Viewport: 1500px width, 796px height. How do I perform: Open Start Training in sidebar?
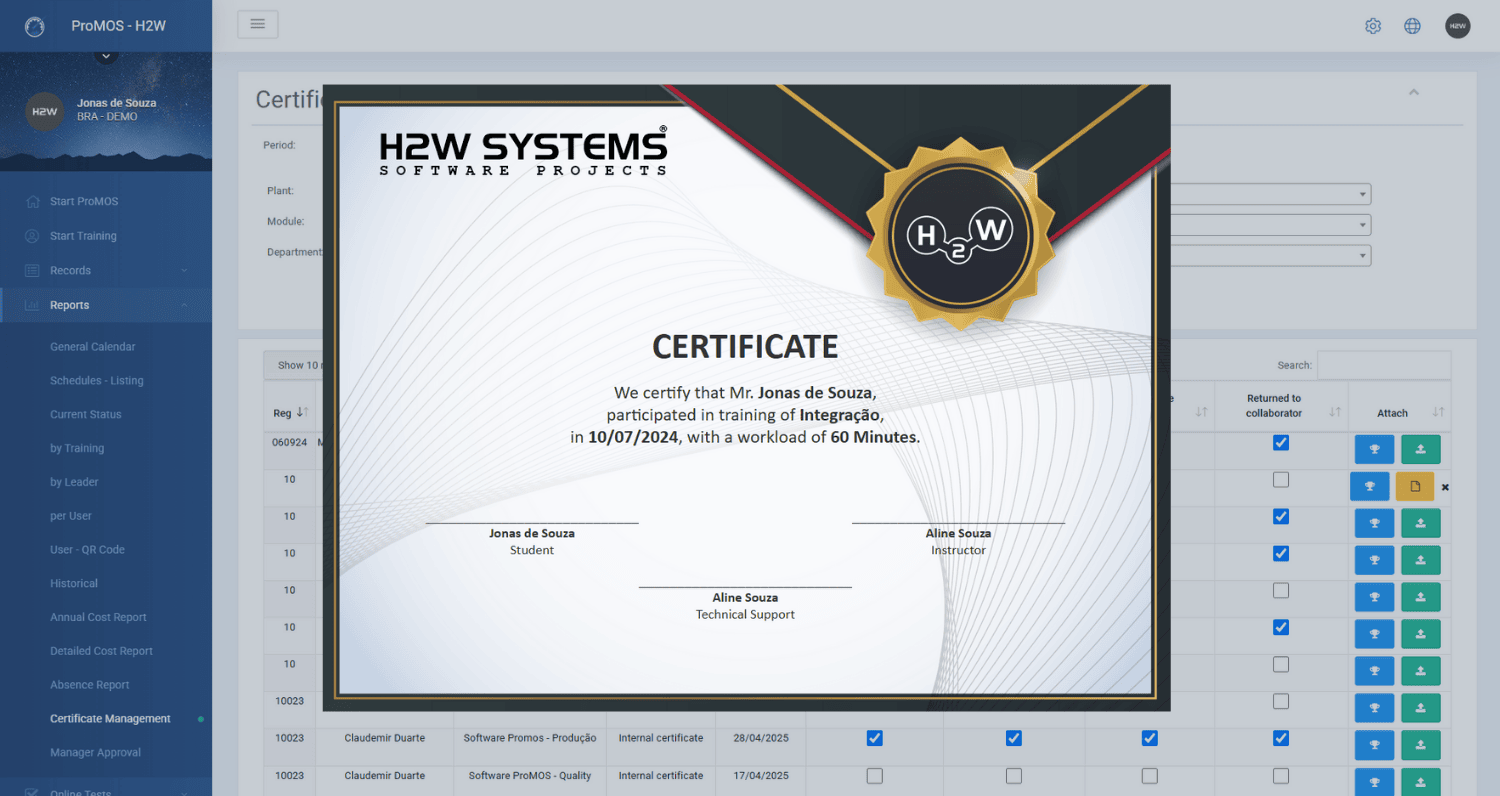tap(83, 236)
